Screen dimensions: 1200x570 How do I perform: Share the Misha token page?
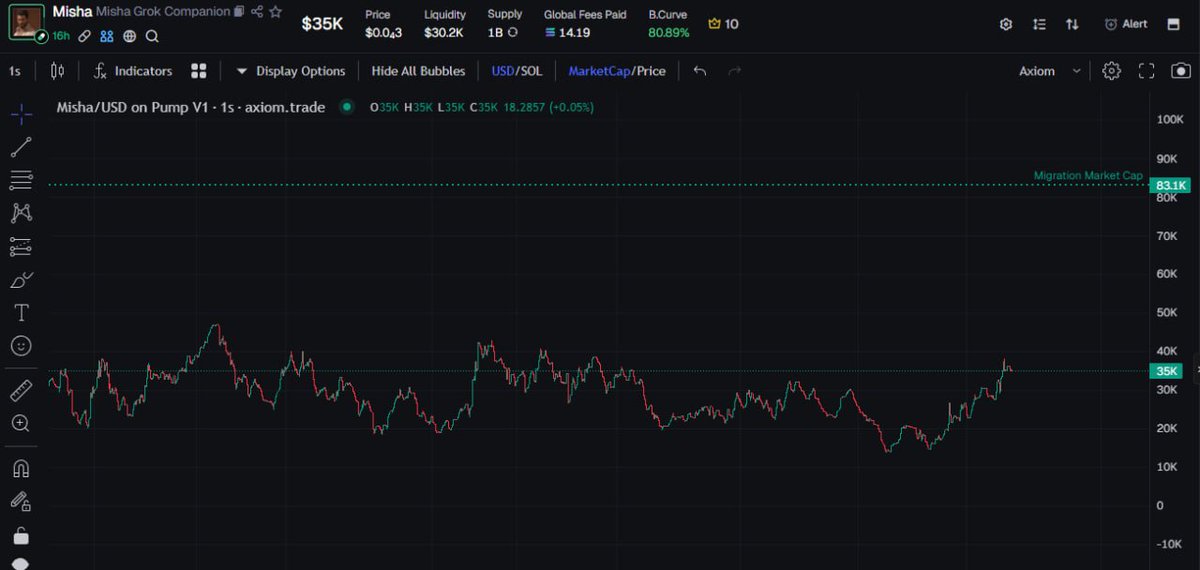pos(257,12)
